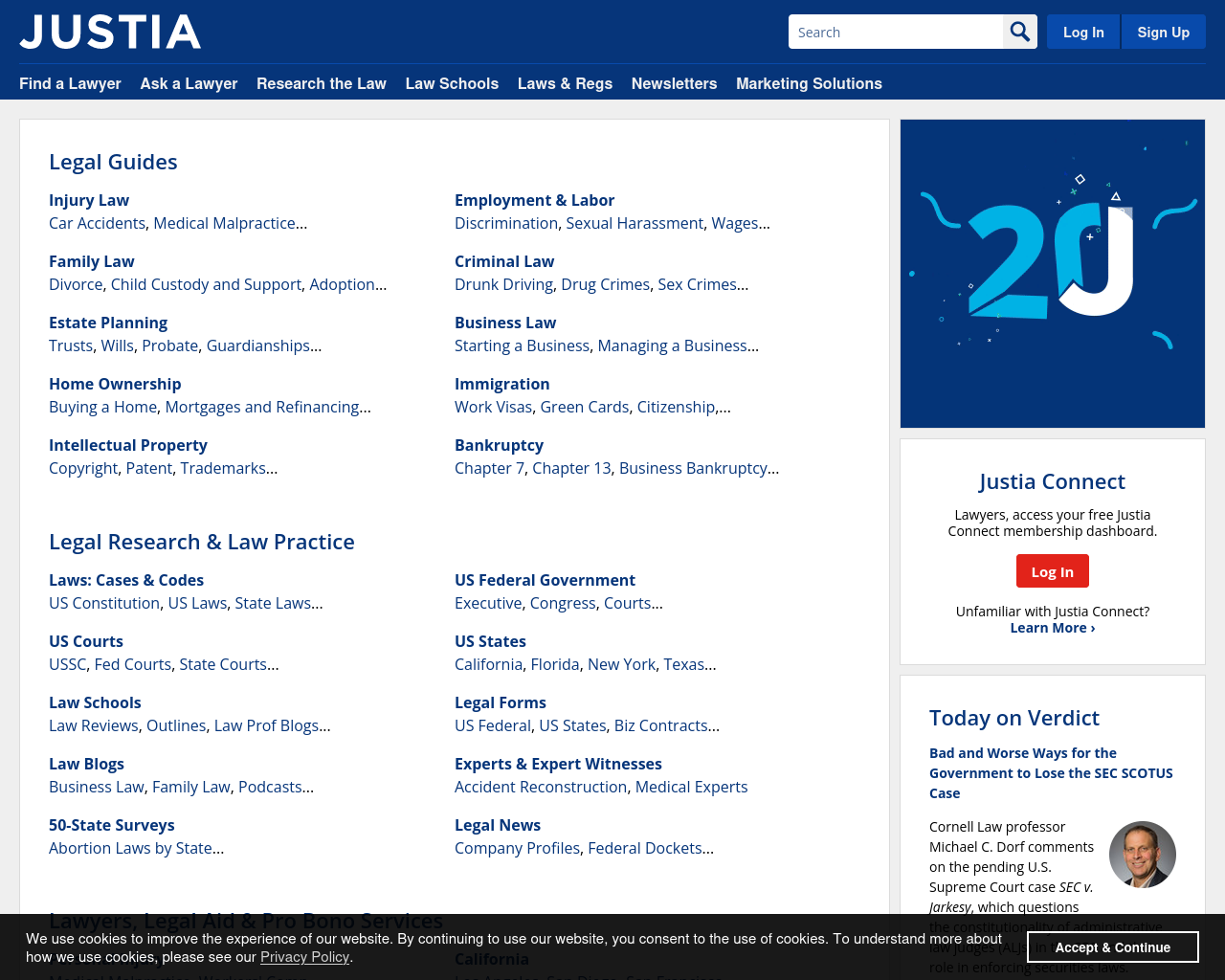This screenshot has width=1225, height=980.
Task: Open Drunk Driving link
Action: point(503,284)
